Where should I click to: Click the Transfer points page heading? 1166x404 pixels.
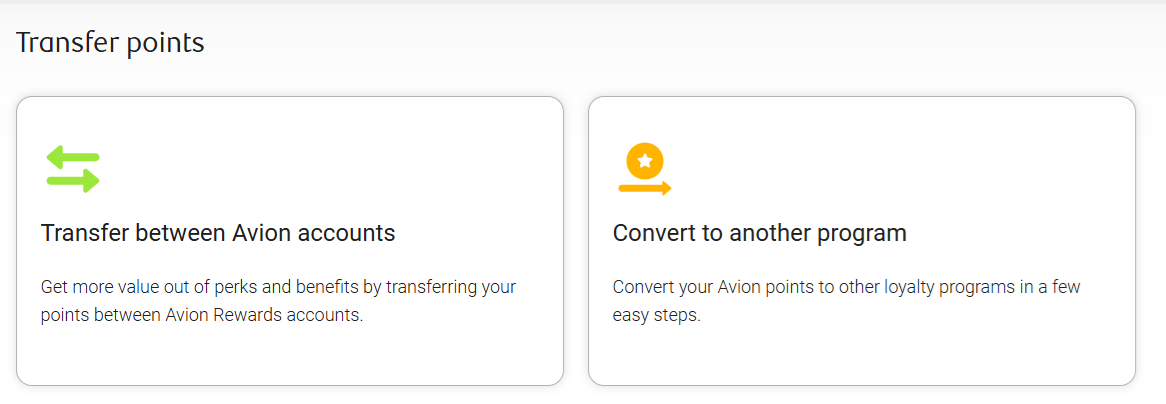point(110,43)
